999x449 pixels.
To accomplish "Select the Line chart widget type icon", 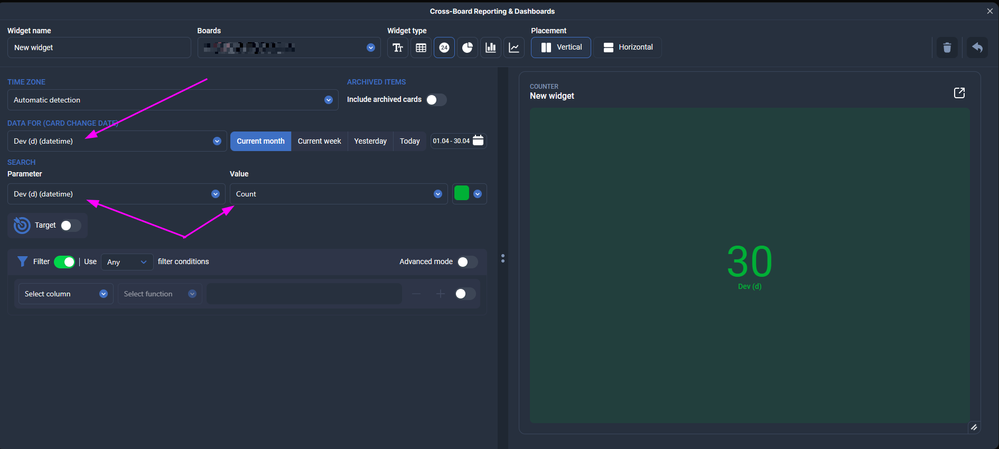I will (514, 48).
